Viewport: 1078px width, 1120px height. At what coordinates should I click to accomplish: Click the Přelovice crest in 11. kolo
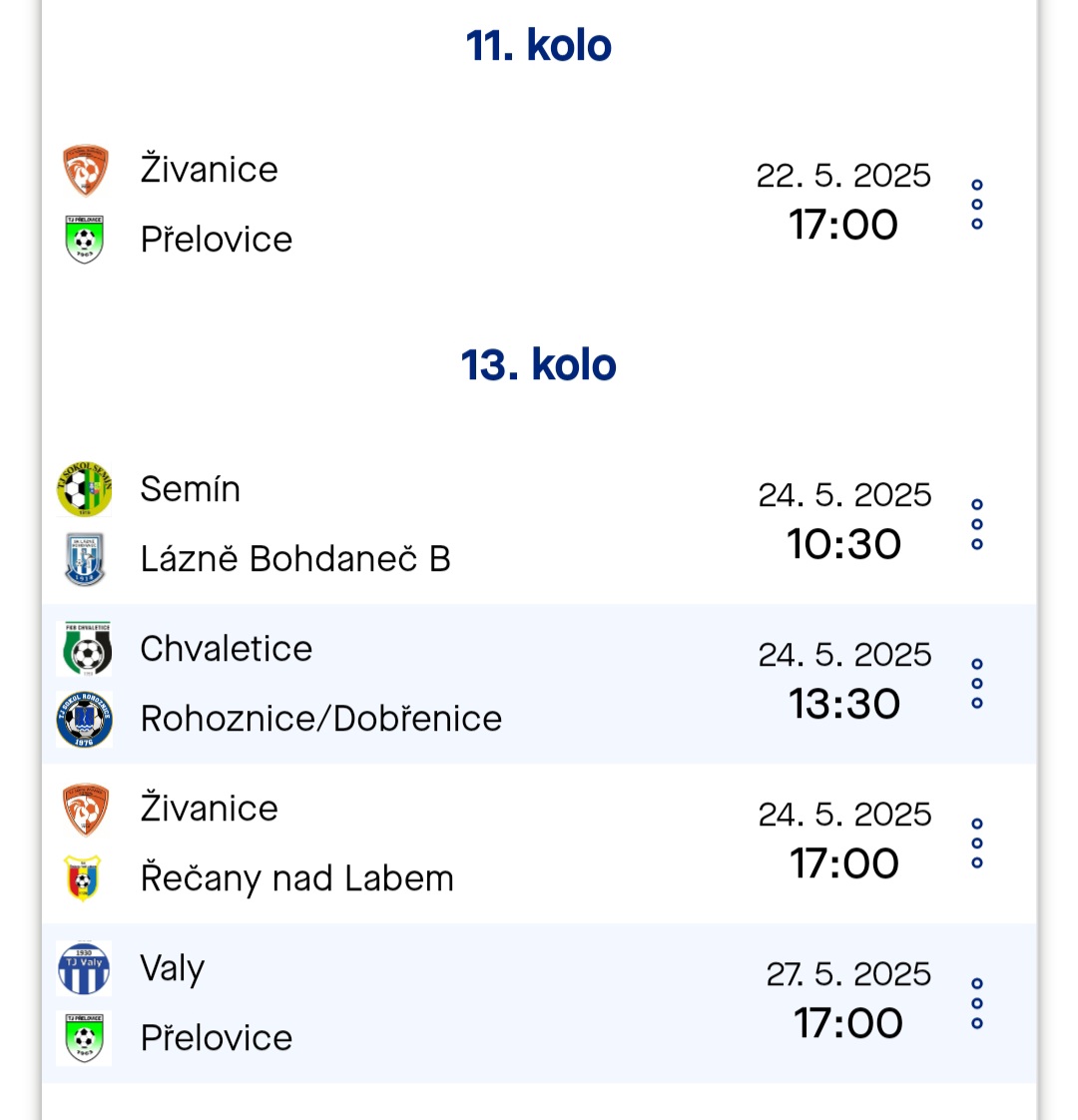pyautogui.click(x=84, y=240)
